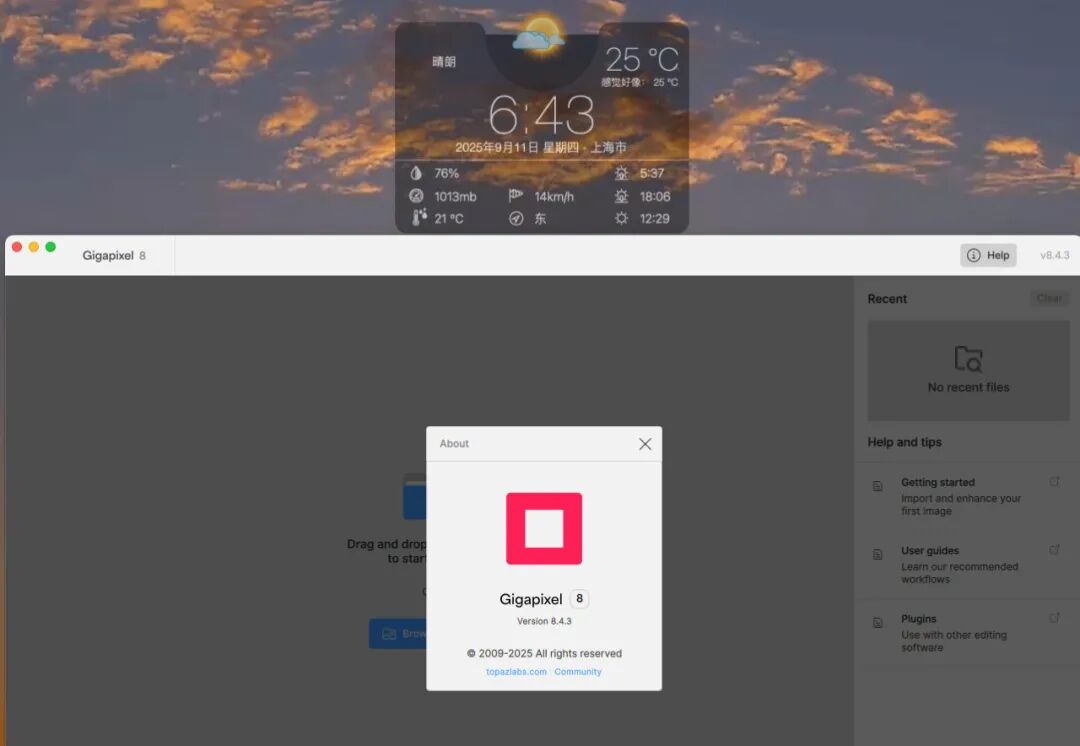Click the Getting started document icon
Screen dimensions: 1080x746
click(878, 486)
